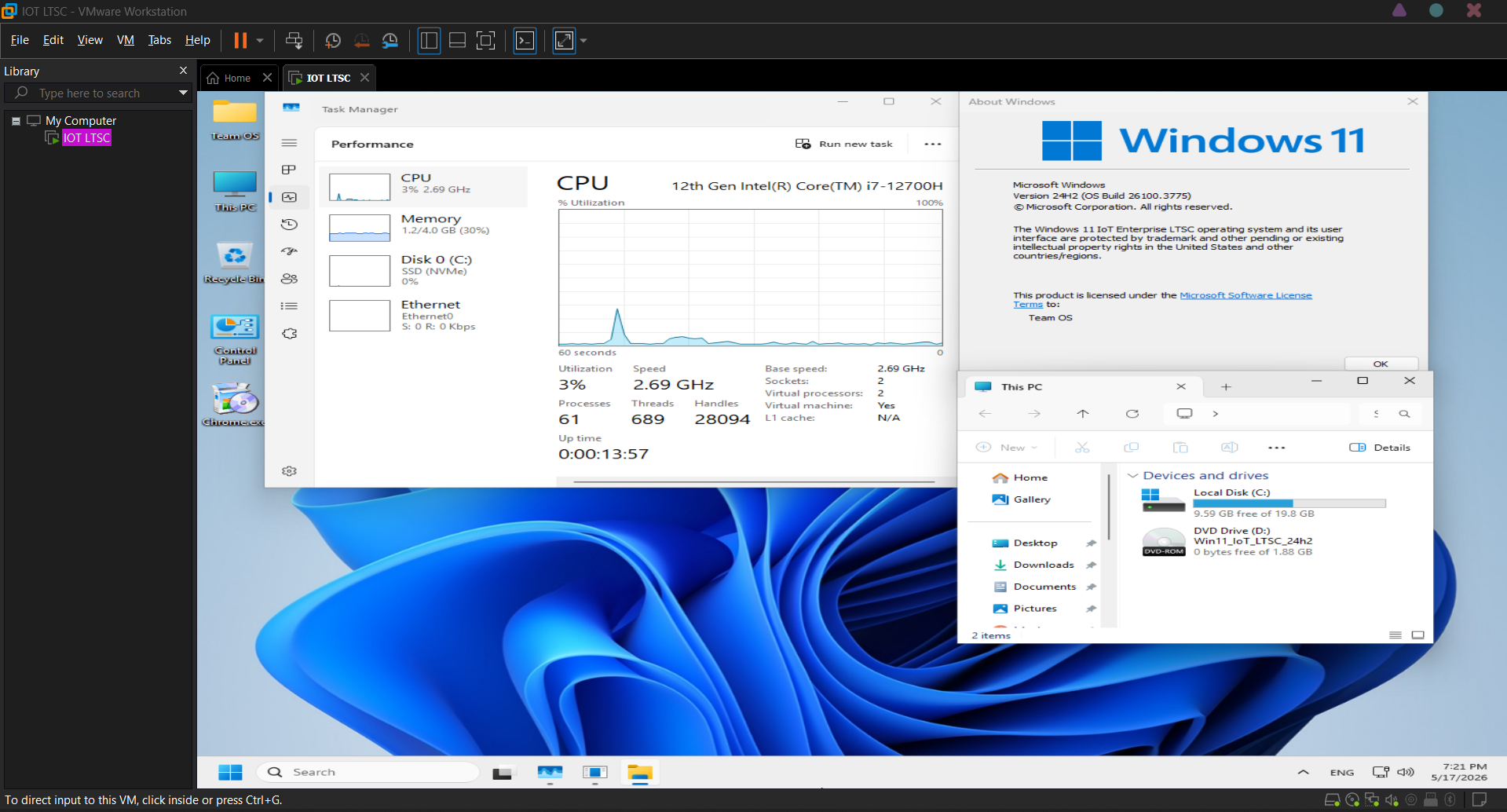Open Task Manager App history icon
Screen dimensions: 1507x812
pyautogui.click(x=289, y=225)
